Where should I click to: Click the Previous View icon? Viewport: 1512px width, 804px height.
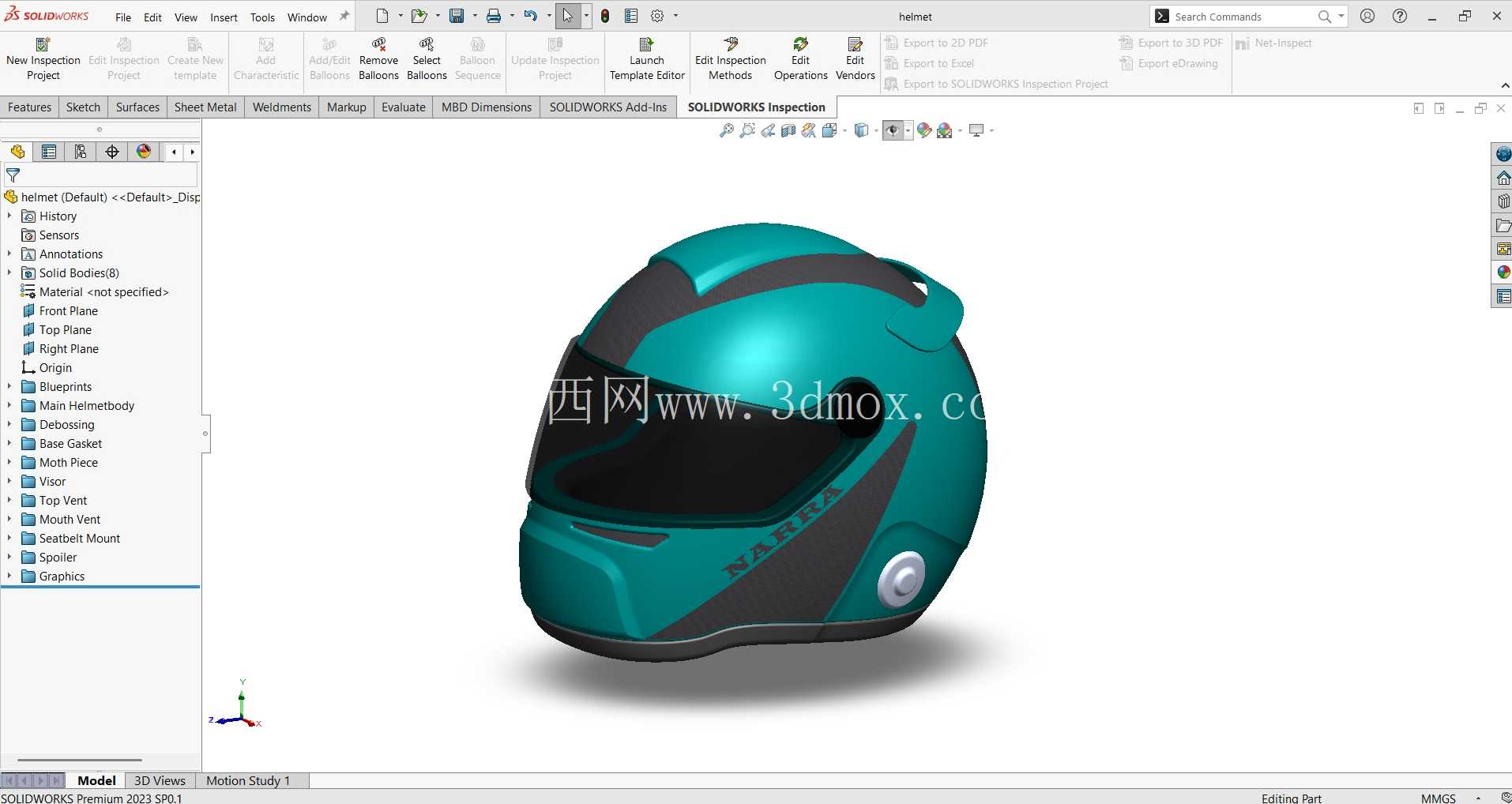(x=768, y=130)
